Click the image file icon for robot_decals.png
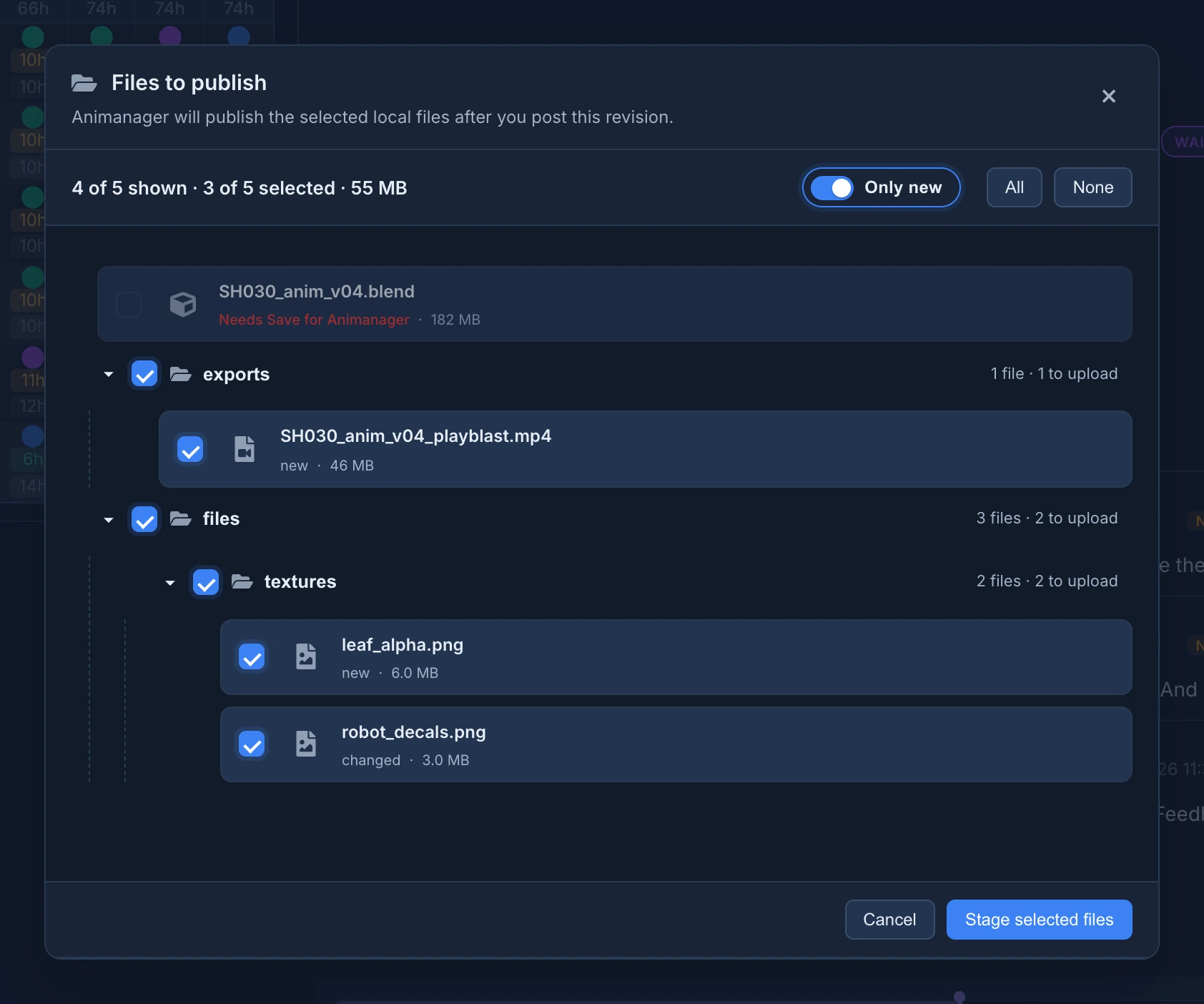The image size is (1204, 1004). point(306,744)
